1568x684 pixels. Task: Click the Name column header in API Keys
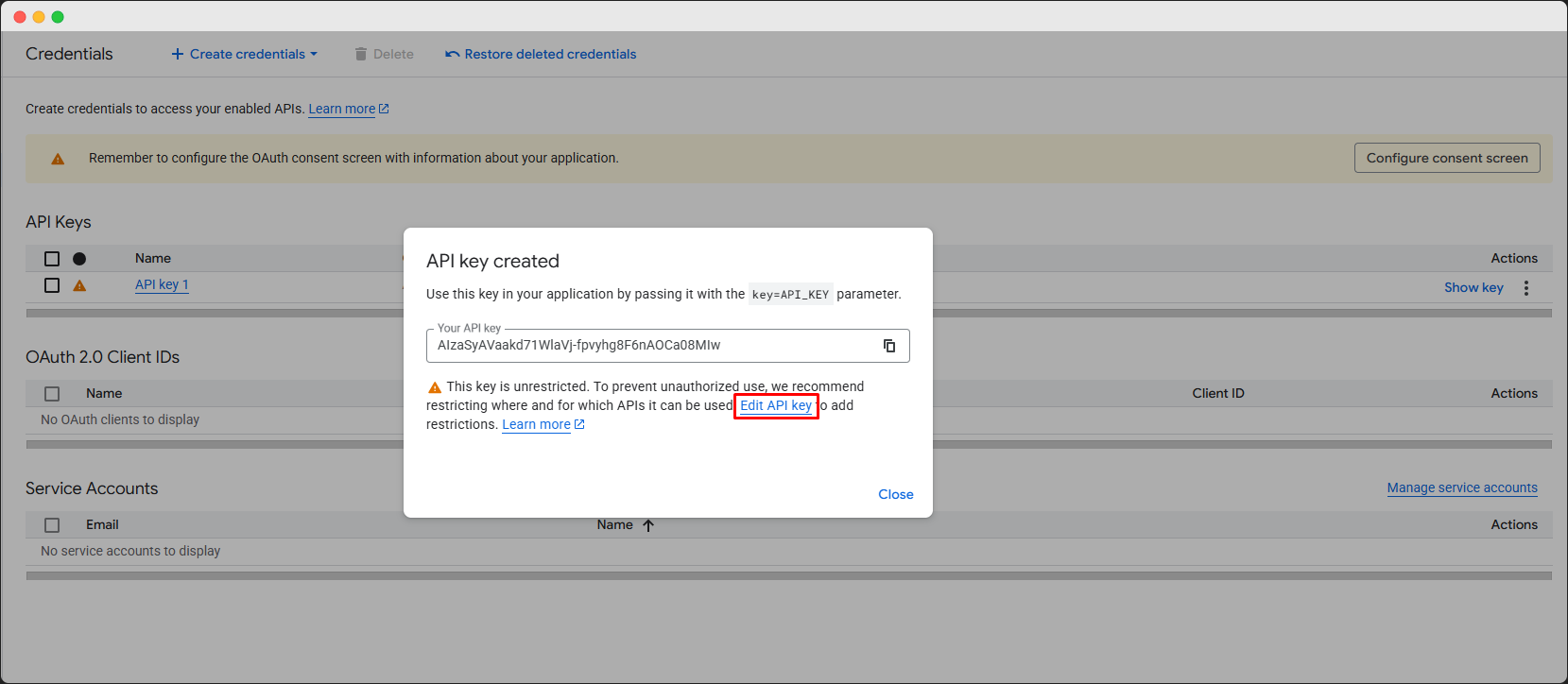(153, 258)
